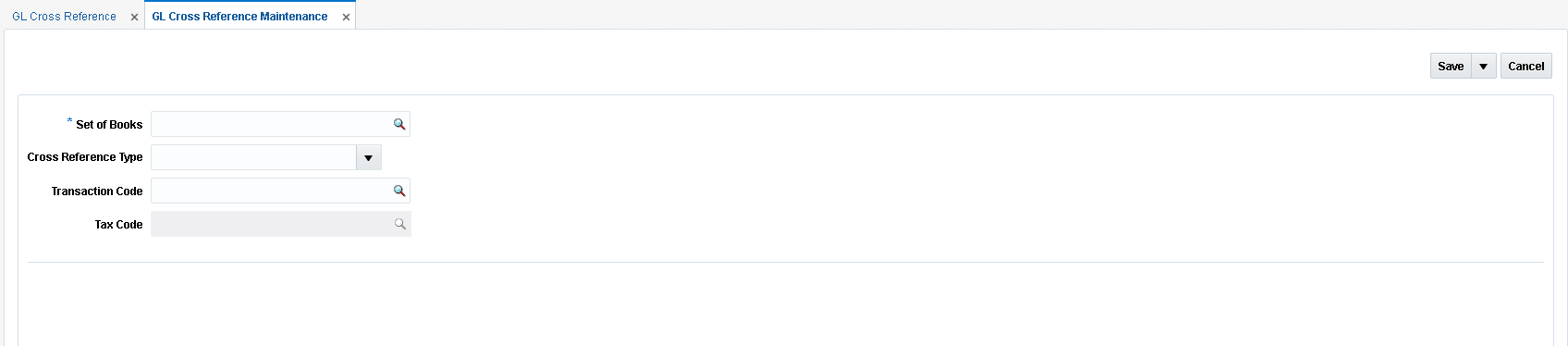This screenshot has width=1568, height=346.
Task: Focus the Transaction Code text field
Action: click(x=271, y=191)
